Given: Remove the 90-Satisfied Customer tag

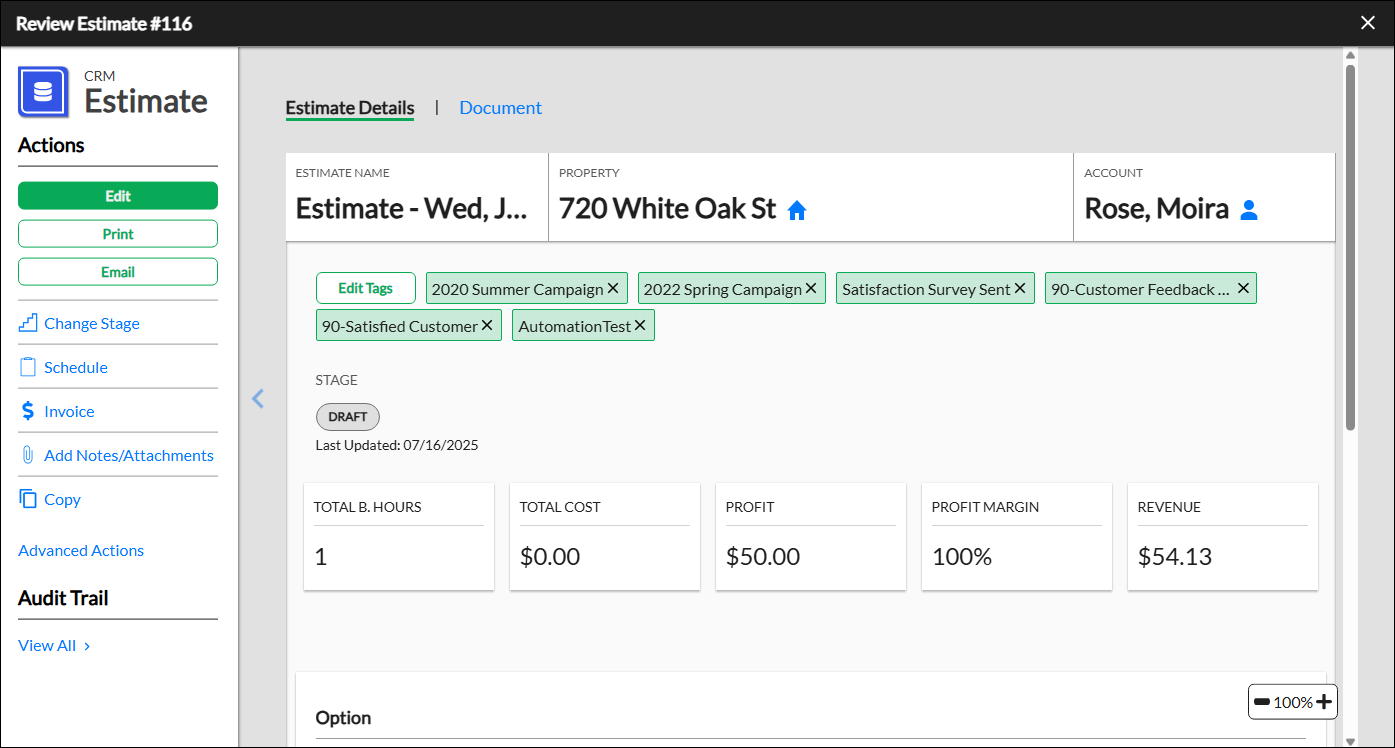Looking at the screenshot, I should click(487, 325).
